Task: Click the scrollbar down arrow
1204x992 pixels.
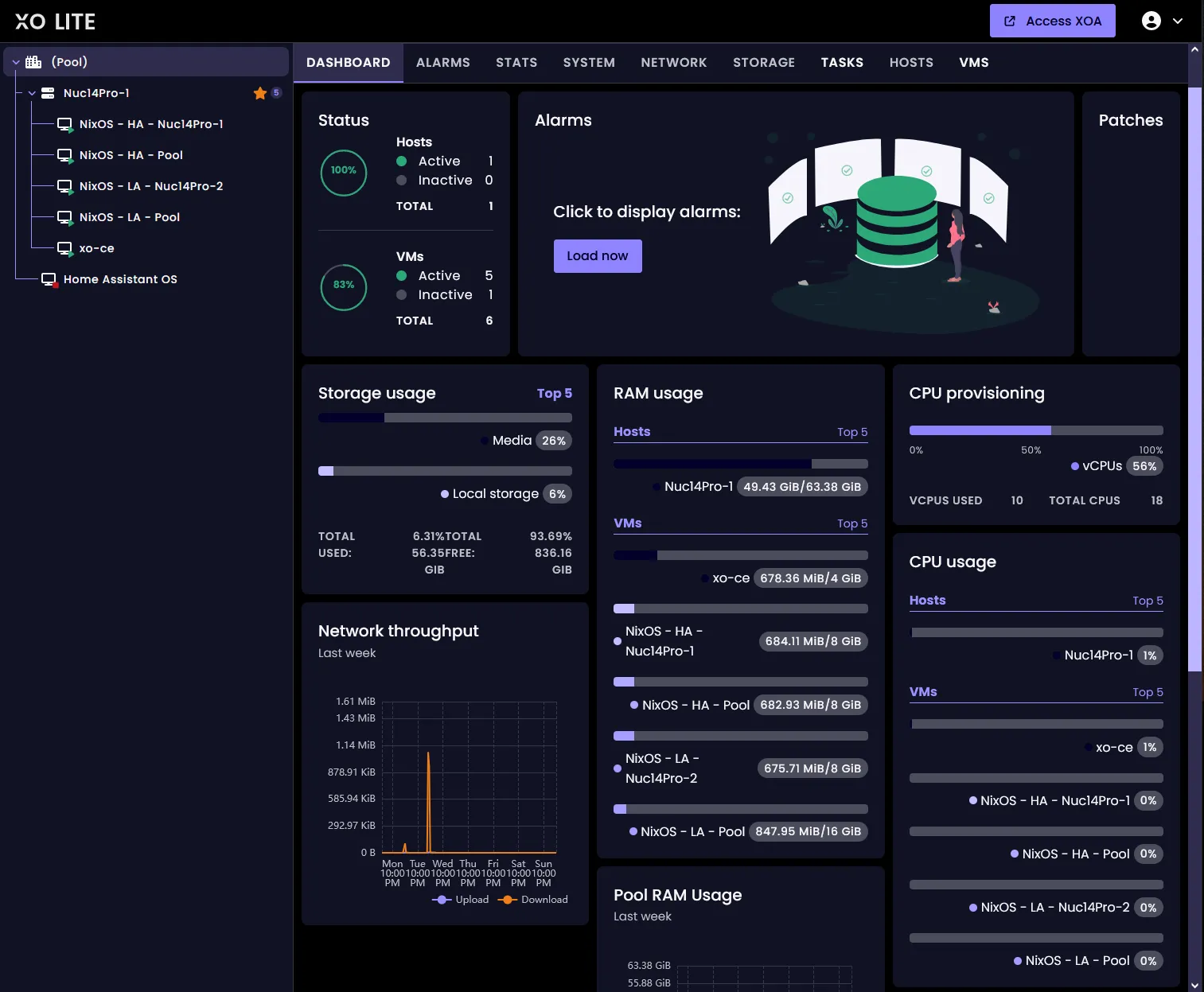Action: click(x=1194, y=985)
